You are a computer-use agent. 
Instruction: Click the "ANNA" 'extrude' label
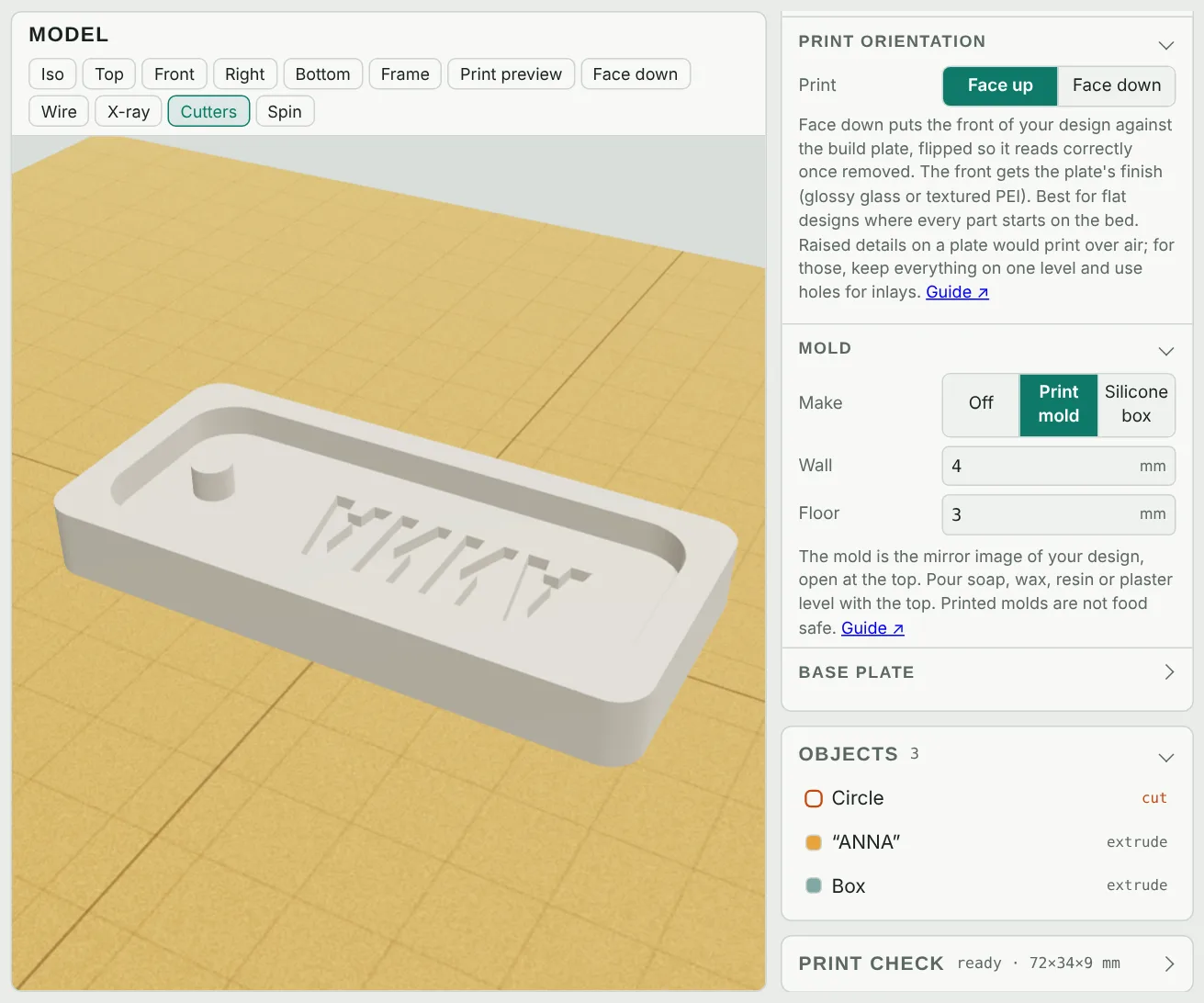1137,842
